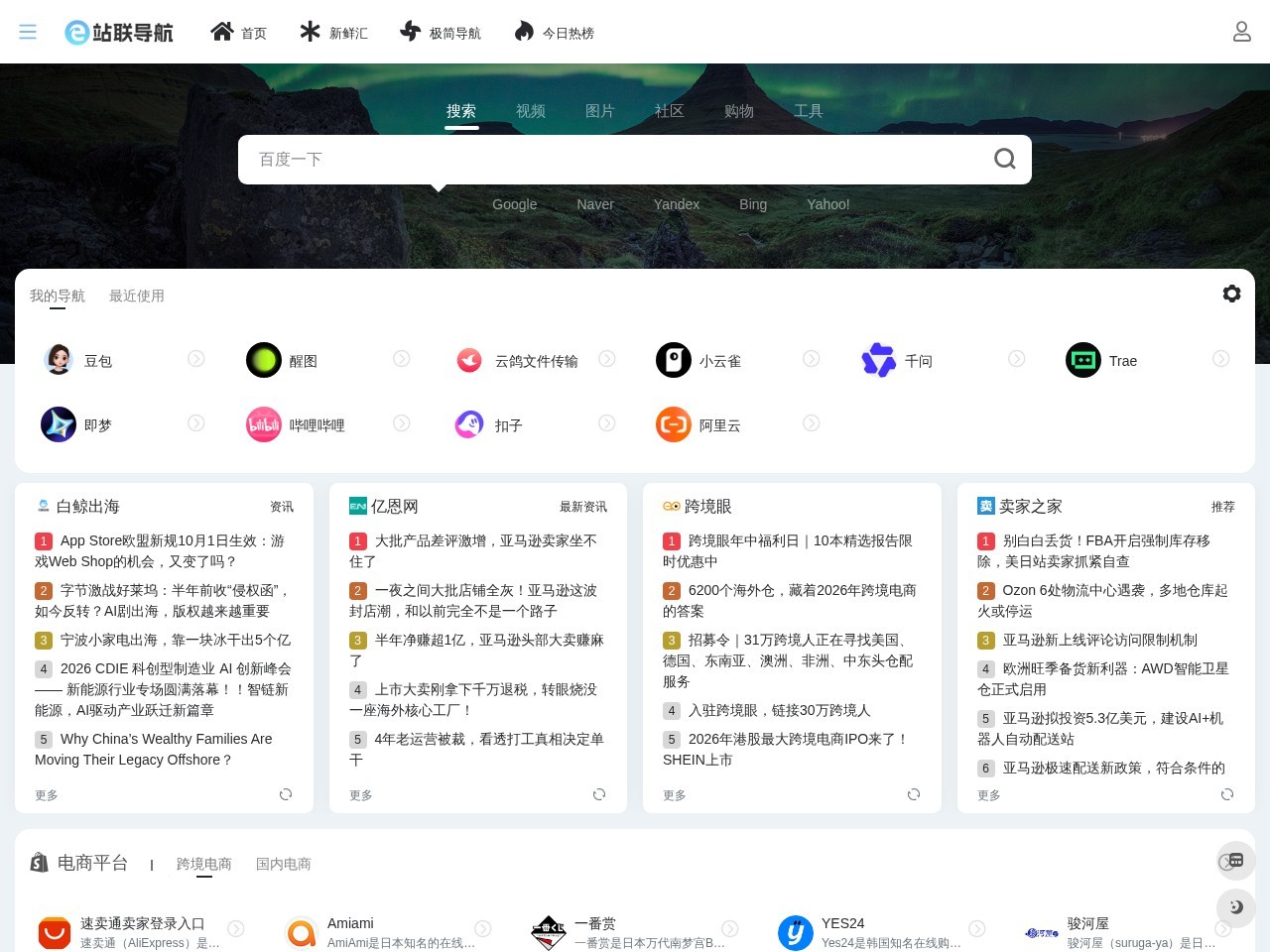Click arrow button next to Trae
Viewport: 1270px width, 952px height.
(x=1221, y=358)
